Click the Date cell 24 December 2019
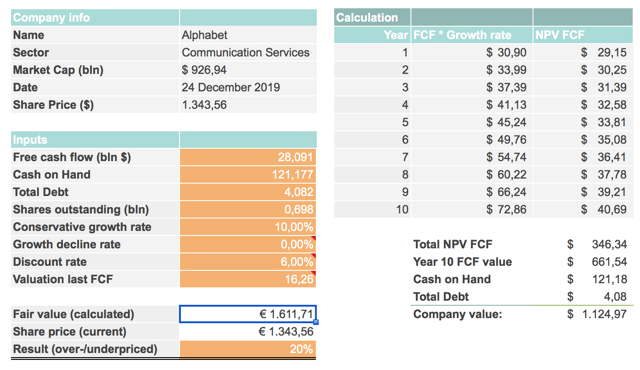 pos(248,87)
